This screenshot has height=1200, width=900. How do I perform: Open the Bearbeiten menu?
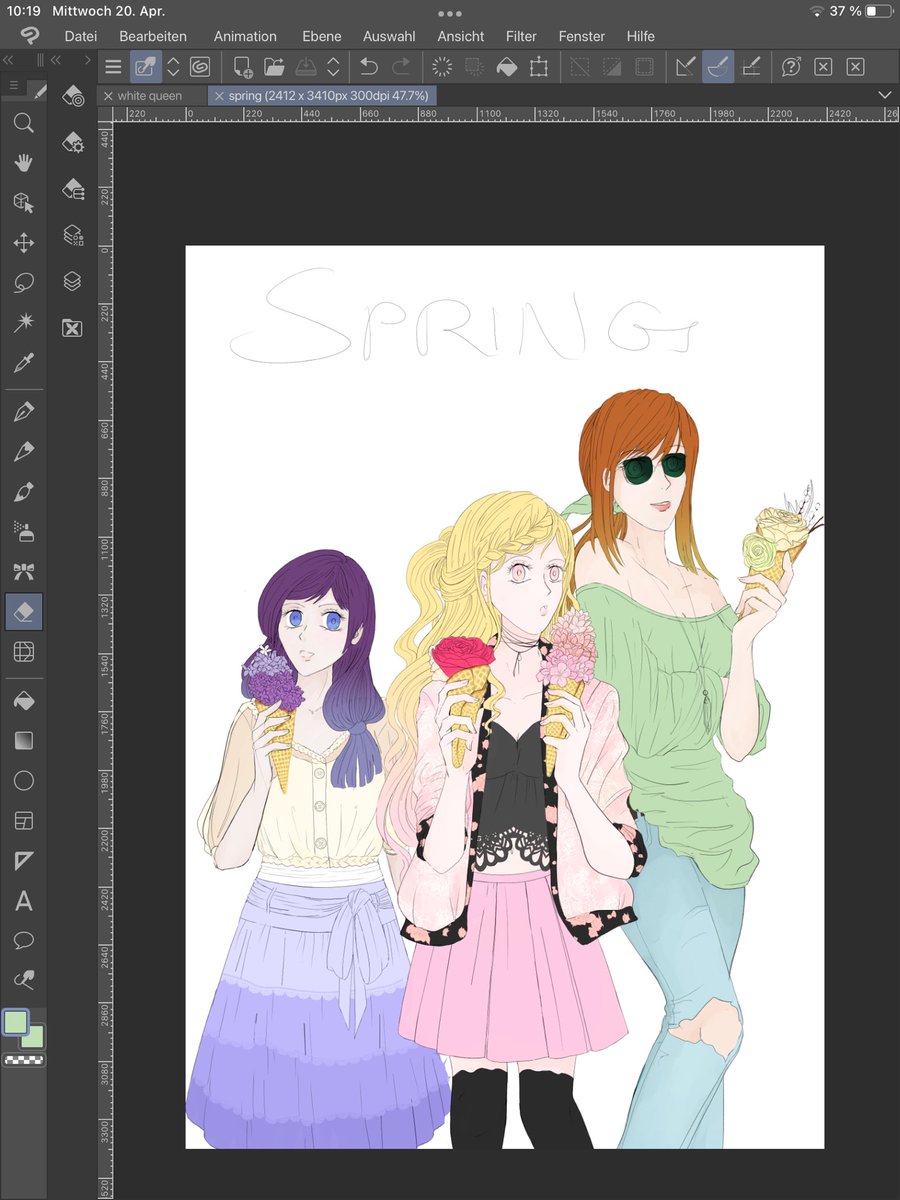pyautogui.click(x=153, y=36)
